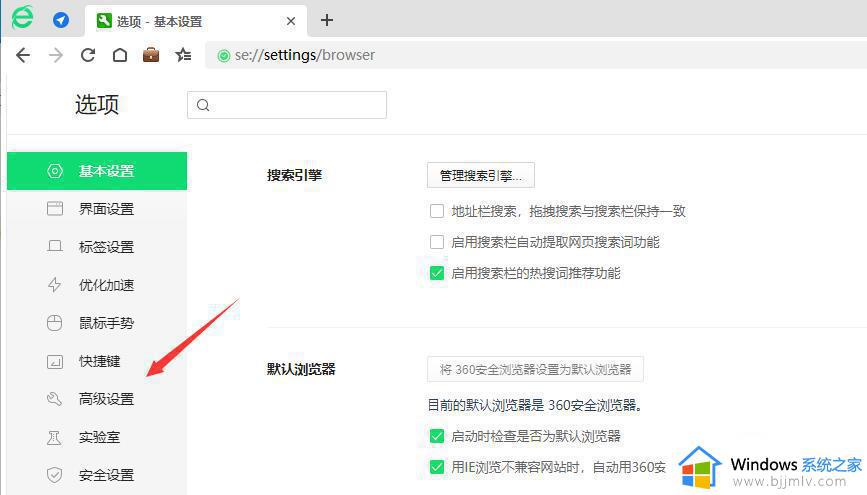867x495 pixels.
Task: Click the 优化加速 lightning icon
Action: (55, 285)
